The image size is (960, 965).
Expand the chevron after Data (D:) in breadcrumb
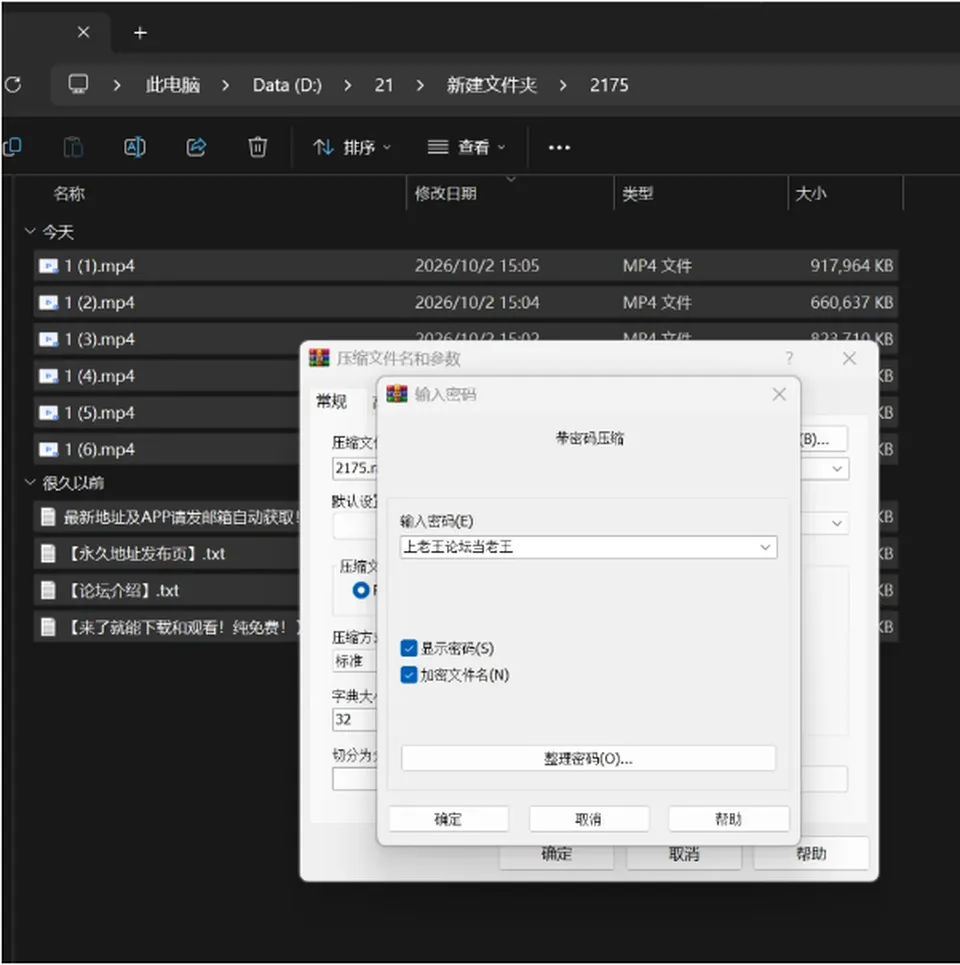click(x=348, y=85)
